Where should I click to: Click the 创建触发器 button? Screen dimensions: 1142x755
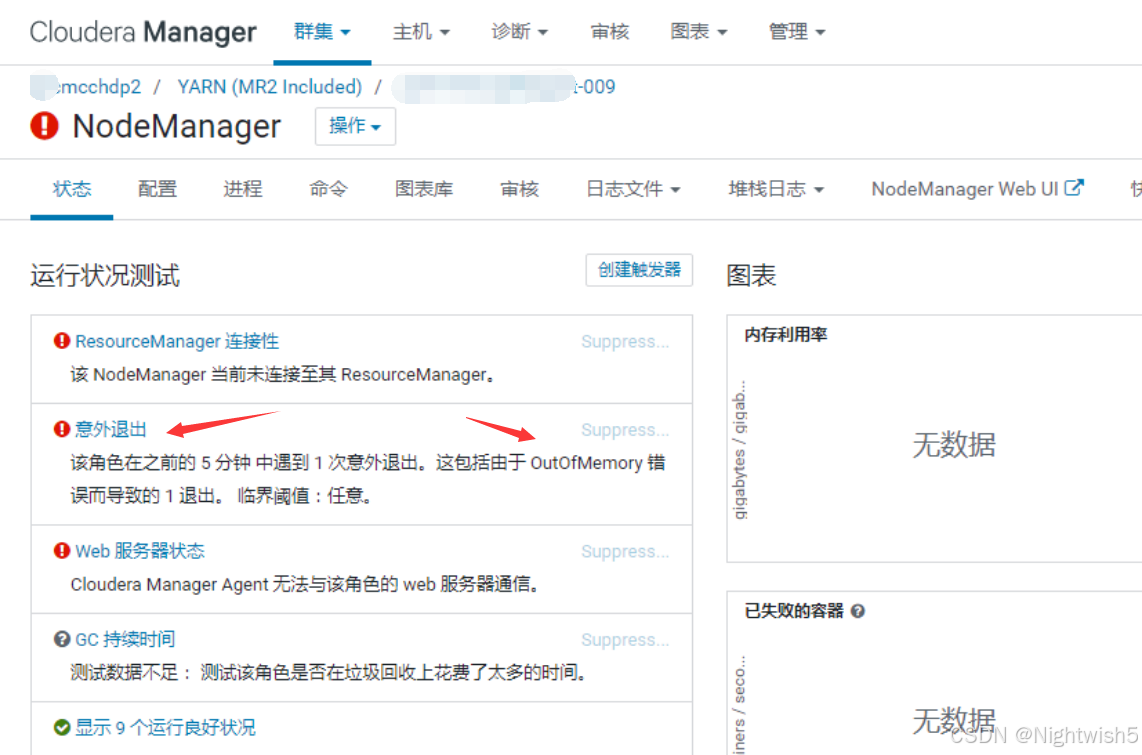pos(639,269)
